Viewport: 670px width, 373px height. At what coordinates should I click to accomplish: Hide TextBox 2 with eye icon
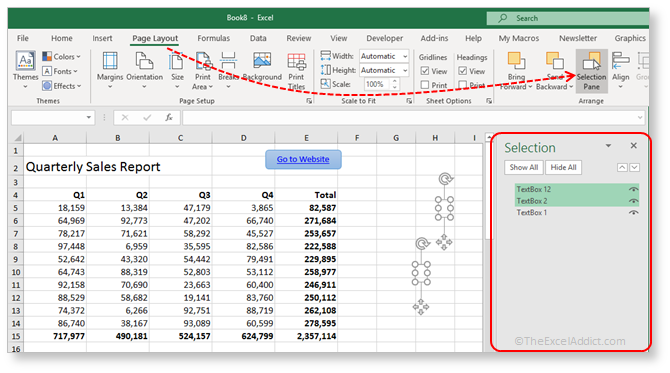634,201
